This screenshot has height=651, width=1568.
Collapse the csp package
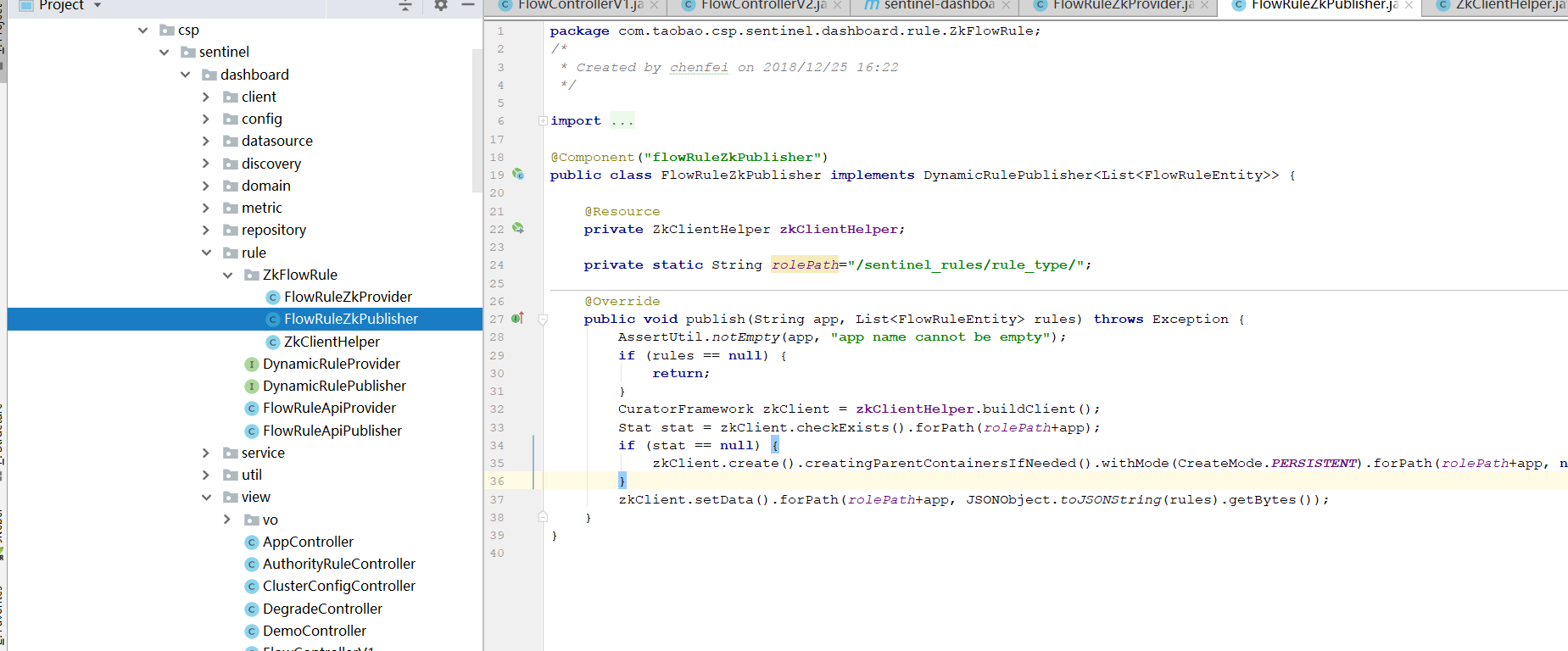point(142,31)
